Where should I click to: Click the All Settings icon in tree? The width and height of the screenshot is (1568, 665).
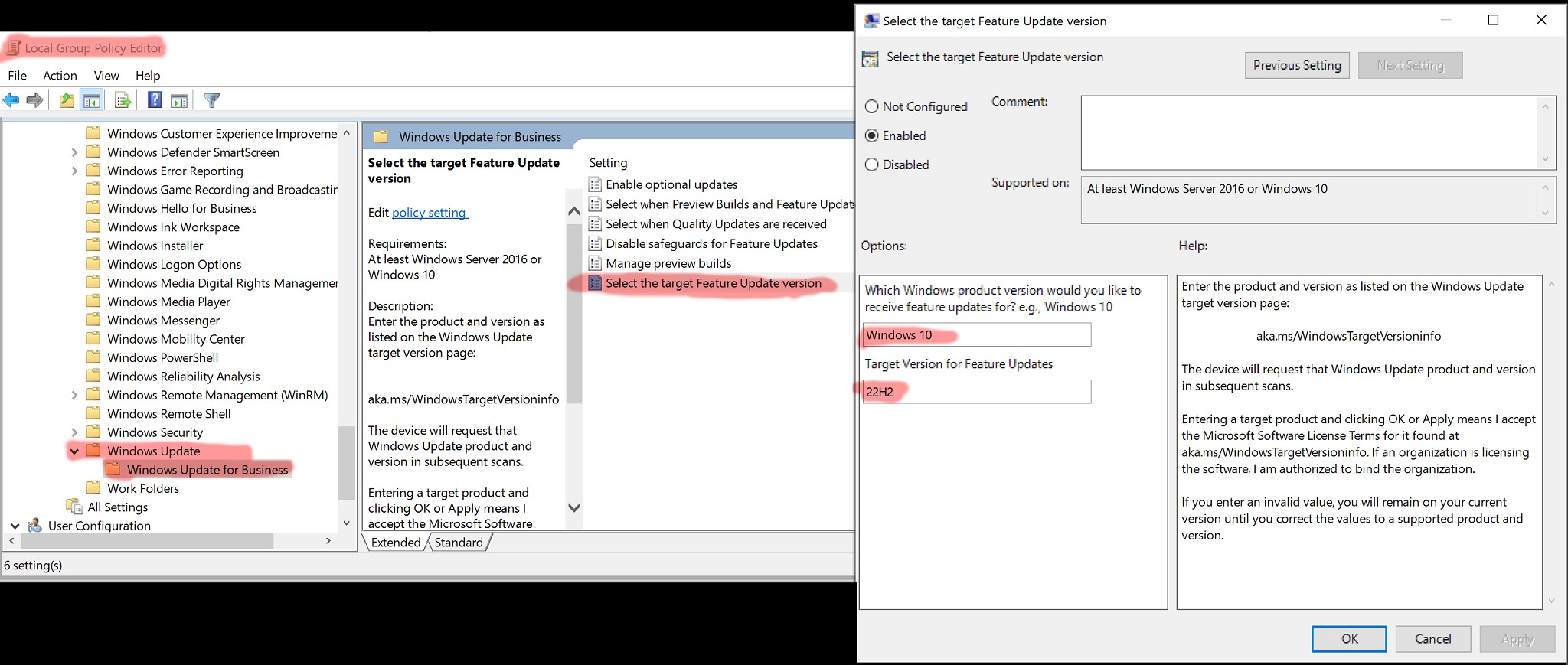(74, 507)
